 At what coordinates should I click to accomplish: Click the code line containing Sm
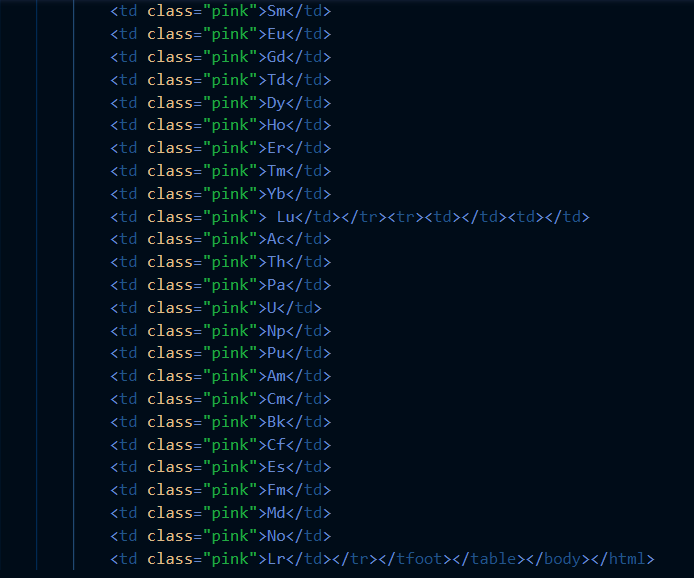tap(220, 11)
